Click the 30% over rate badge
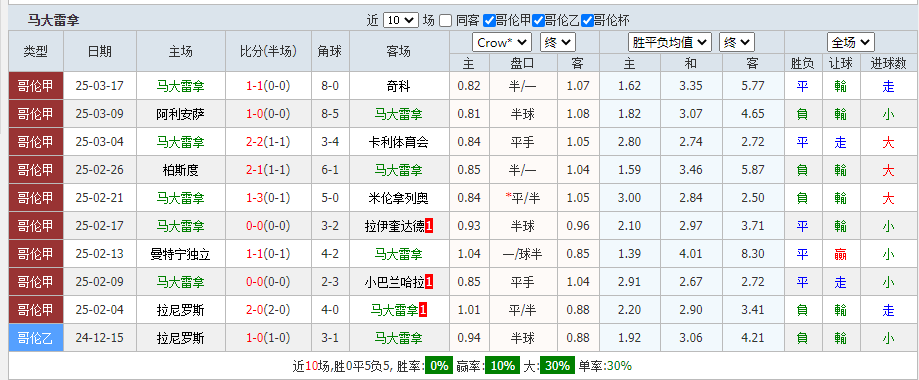The width and height of the screenshot is (919, 380). (557, 366)
